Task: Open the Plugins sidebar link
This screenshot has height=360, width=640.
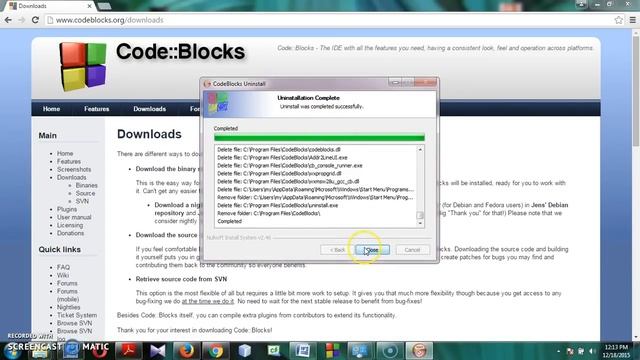Action: (x=67, y=209)
